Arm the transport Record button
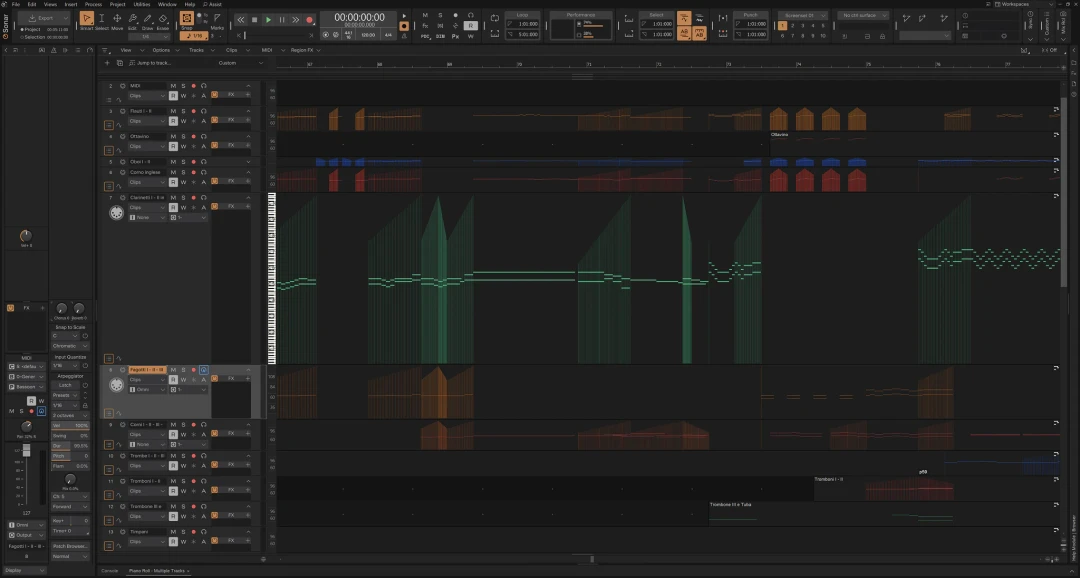The height and width of the screenshot is (578, 1080). tap(309, 20)
